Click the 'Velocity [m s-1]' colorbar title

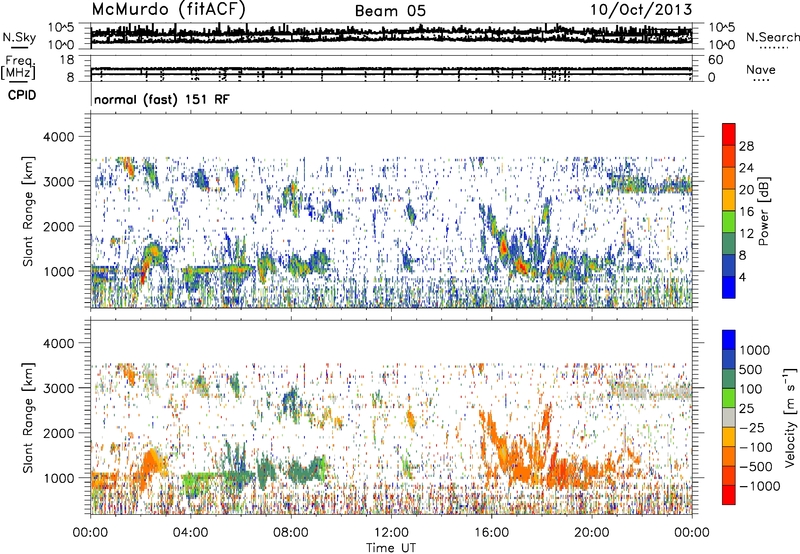coord(790,416)
